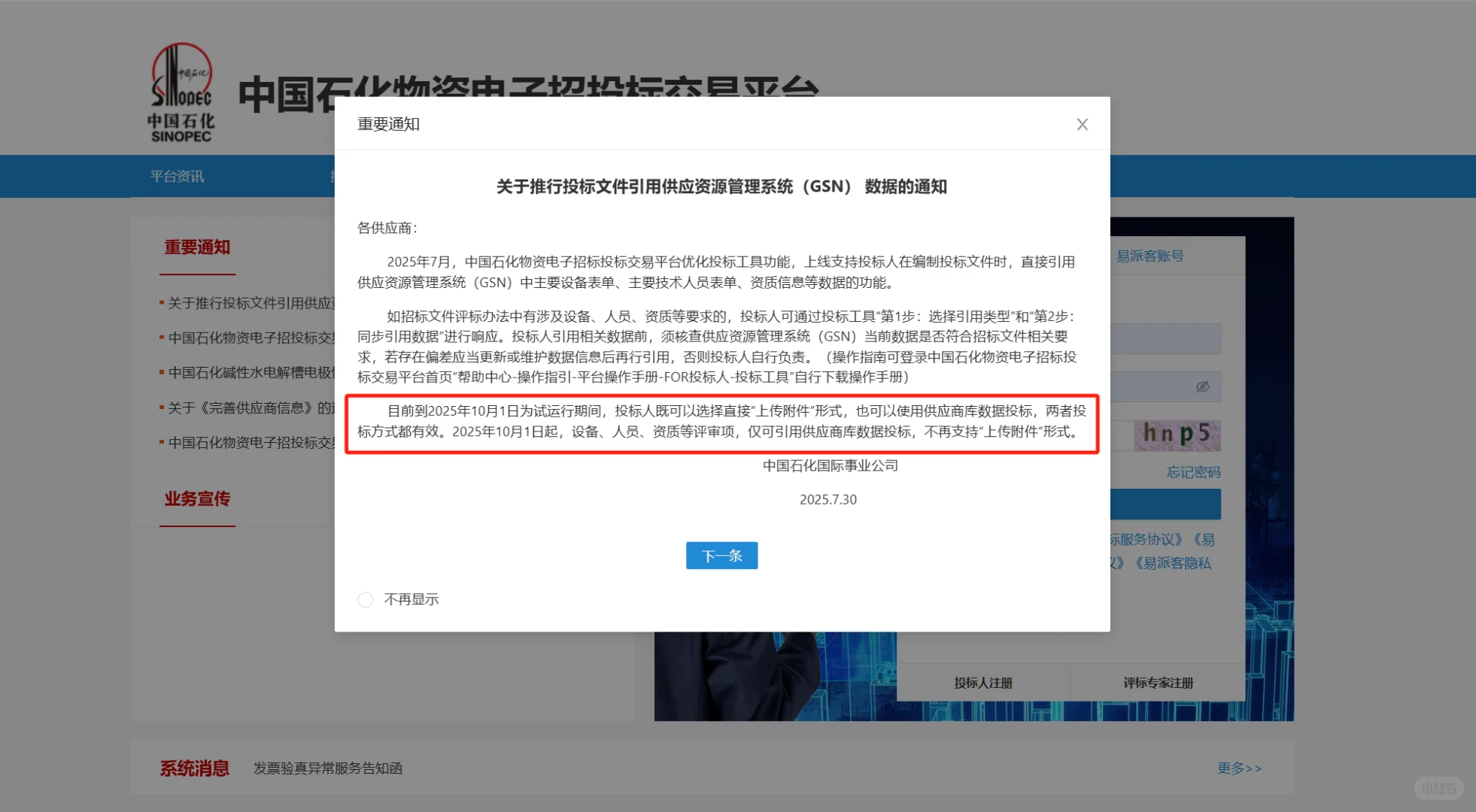The image size is (1476, 812).
Task: Close the 重要通知 notice dialog
Action: tap(1082, 124)
